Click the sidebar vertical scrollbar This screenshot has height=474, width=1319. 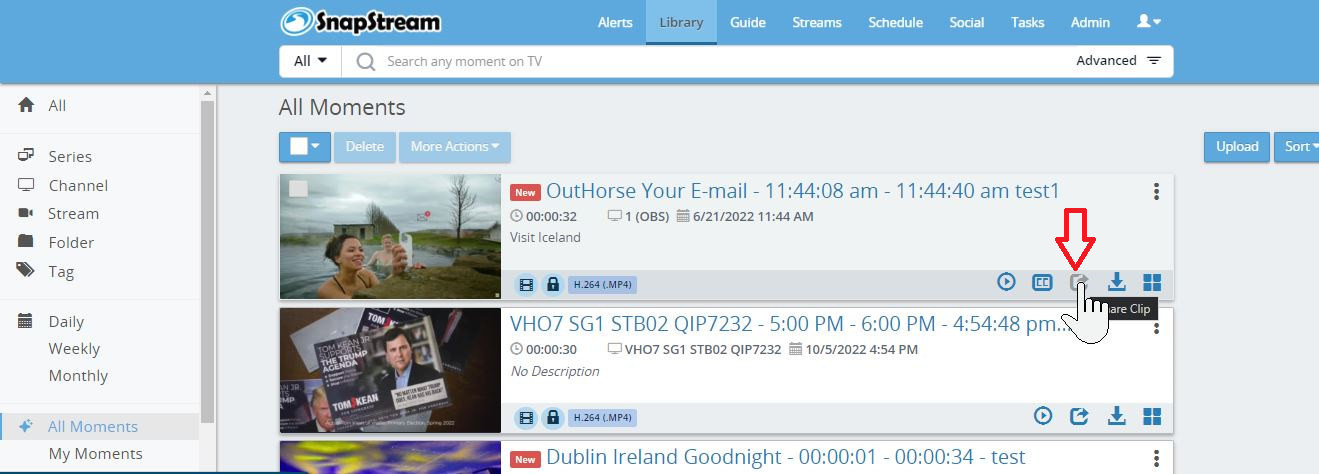(208, 260)
